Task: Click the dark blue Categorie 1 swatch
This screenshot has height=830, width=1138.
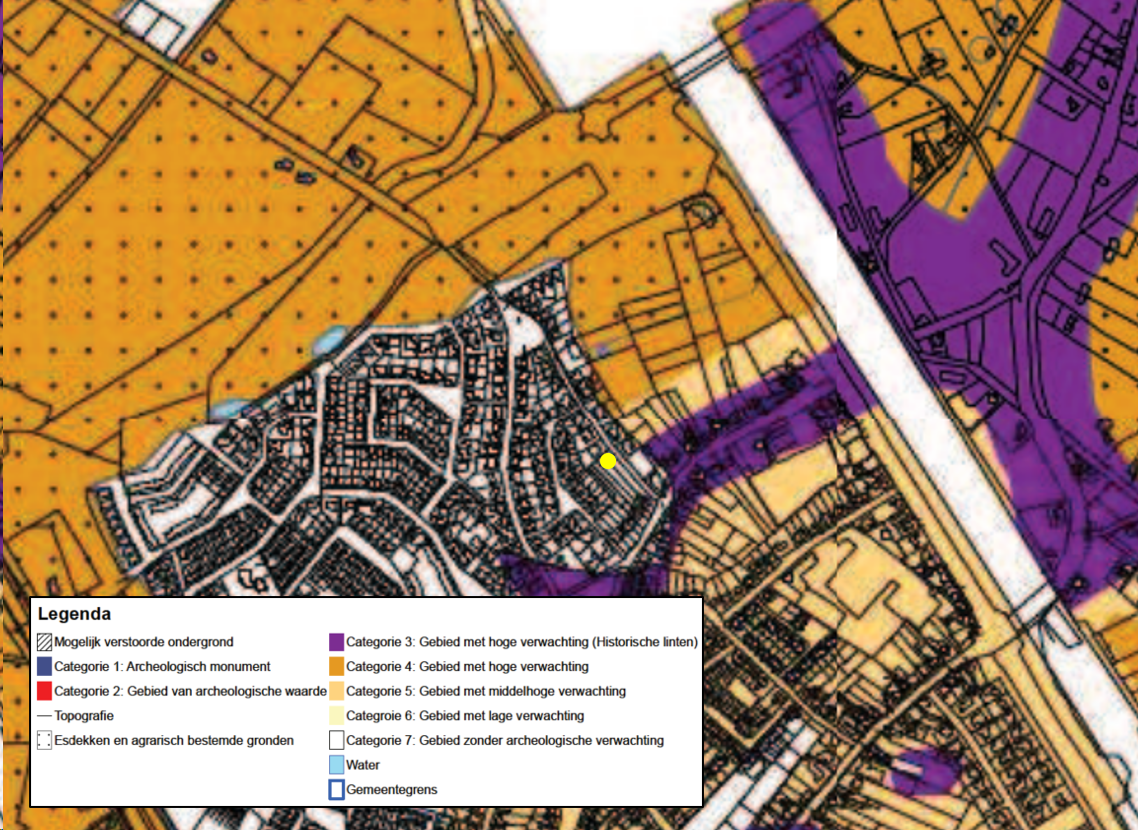Action: pyautogui.click(x=44, y=667)
